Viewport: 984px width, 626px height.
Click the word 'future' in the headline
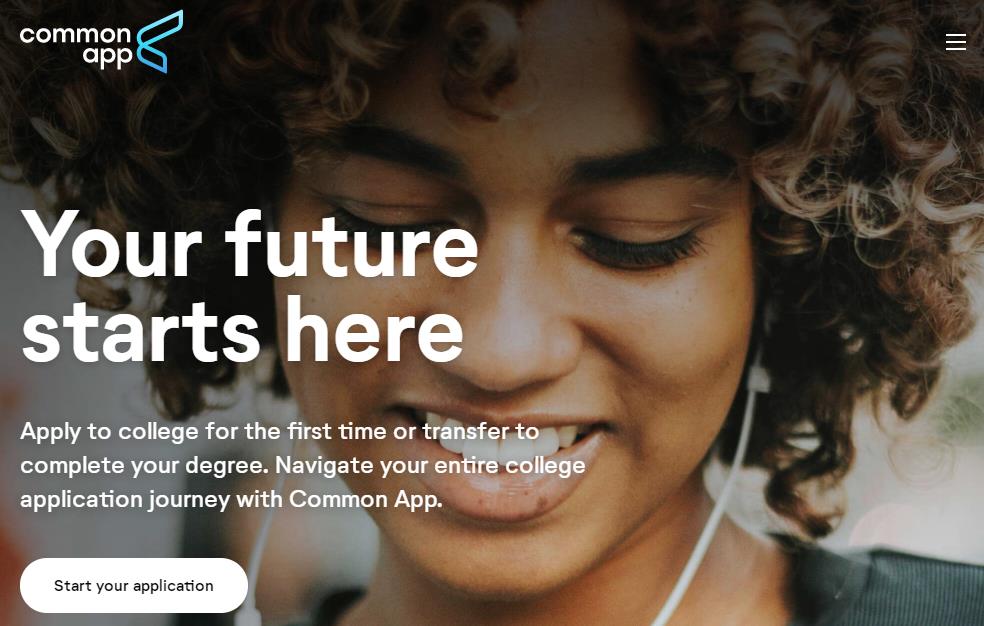pos(352,245)
